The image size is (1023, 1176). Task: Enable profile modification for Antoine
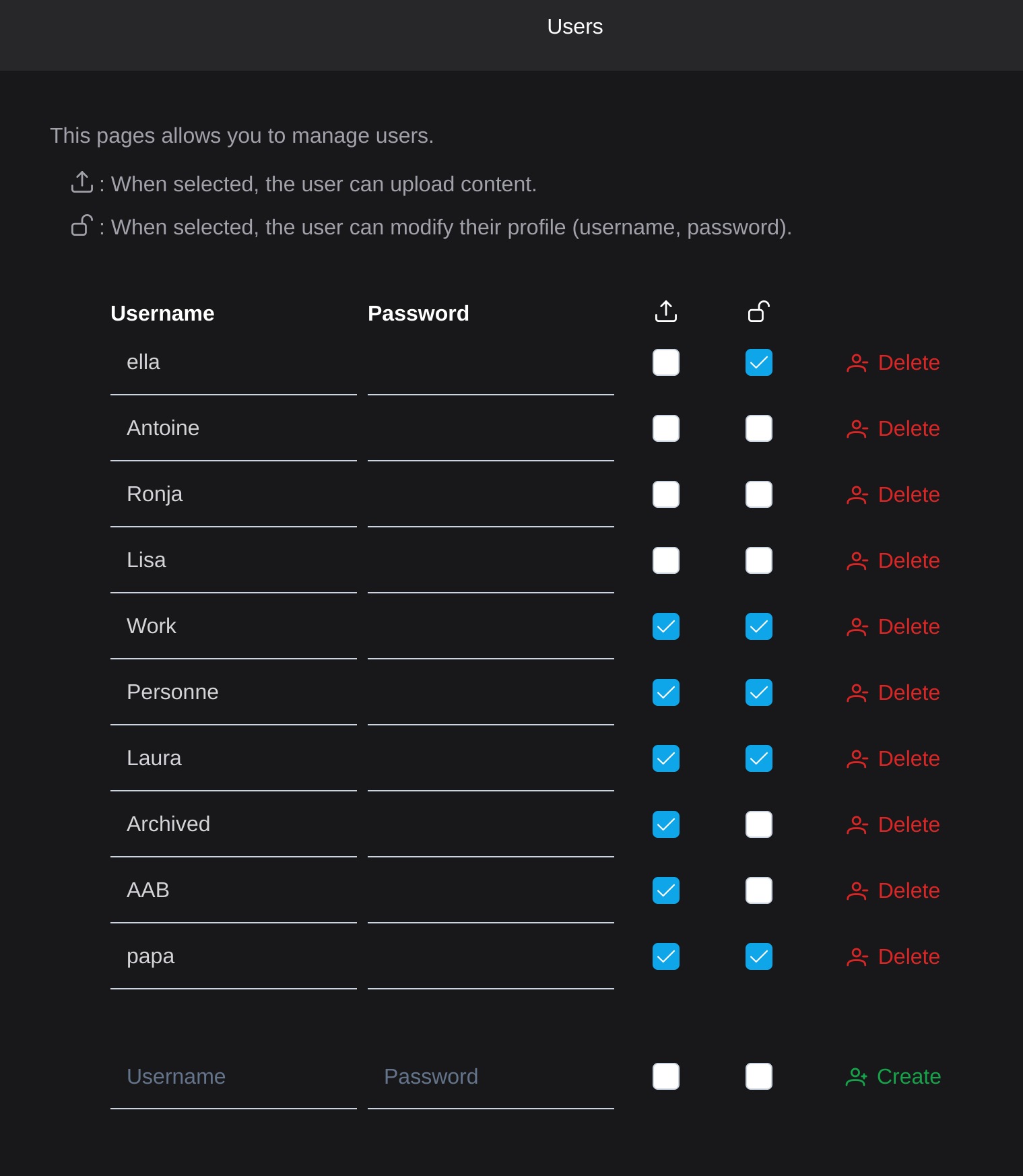(758, 428)
